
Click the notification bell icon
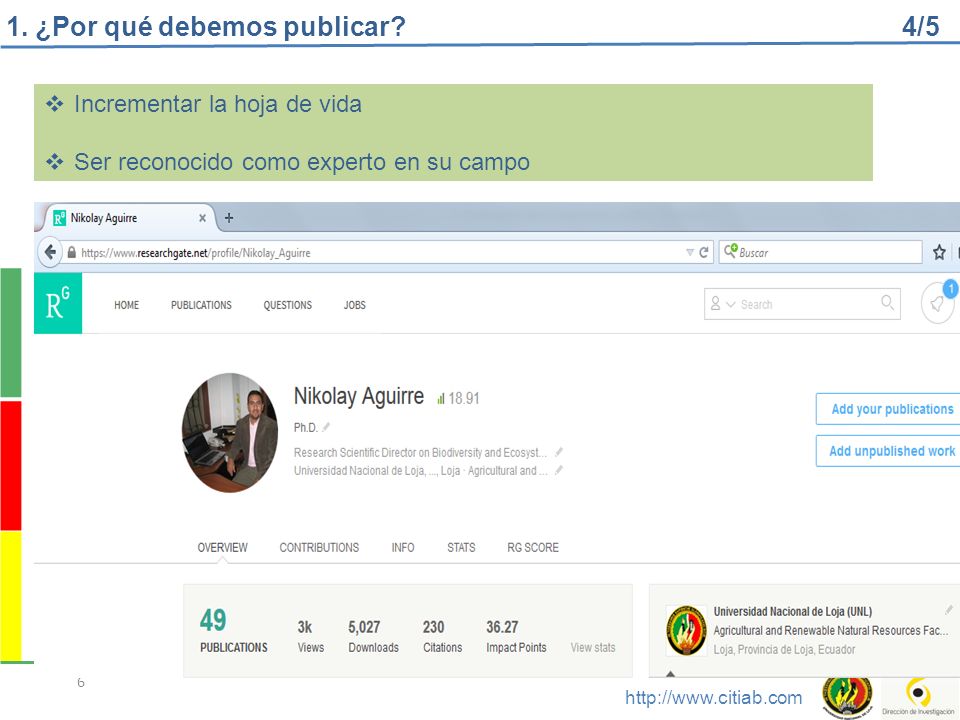click(937, 303)
